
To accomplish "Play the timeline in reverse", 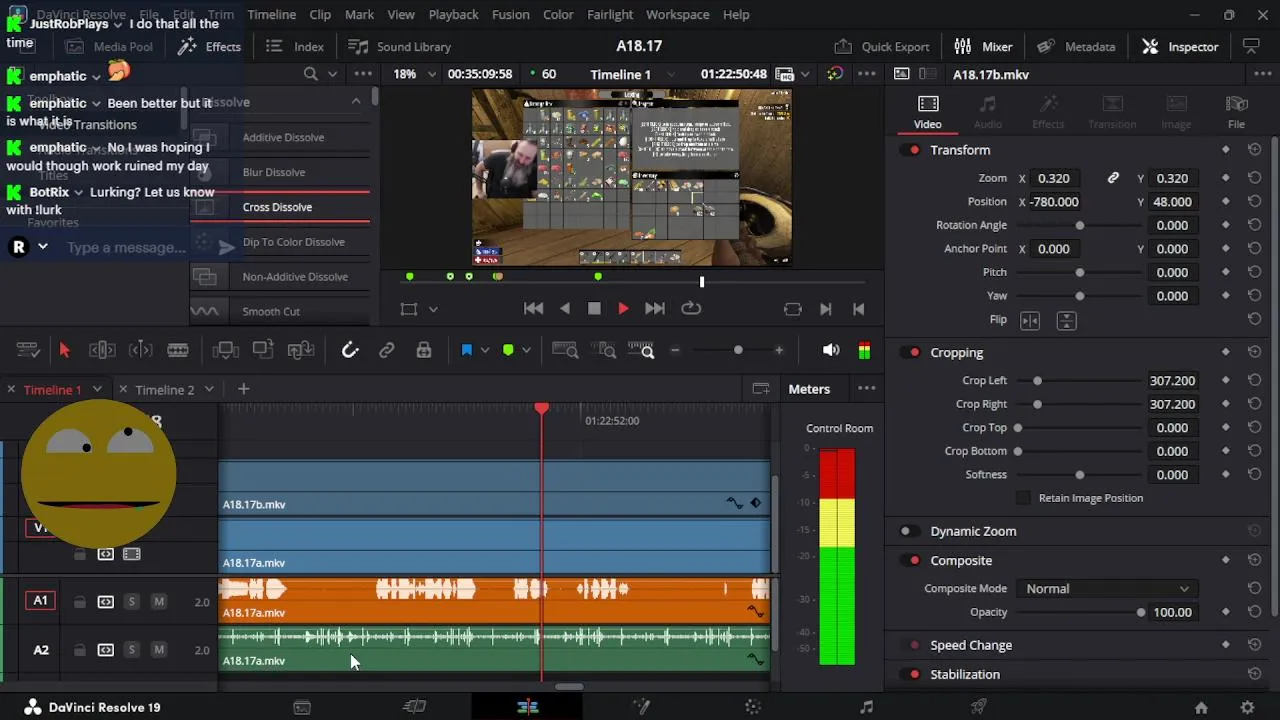I will 565,309.
